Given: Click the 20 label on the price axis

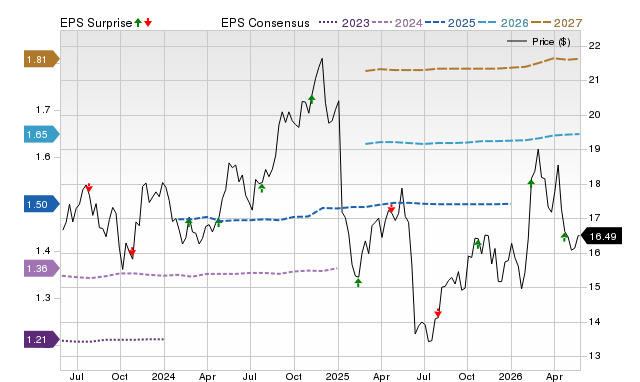Looking at the screenshot, I should [595, 114].
